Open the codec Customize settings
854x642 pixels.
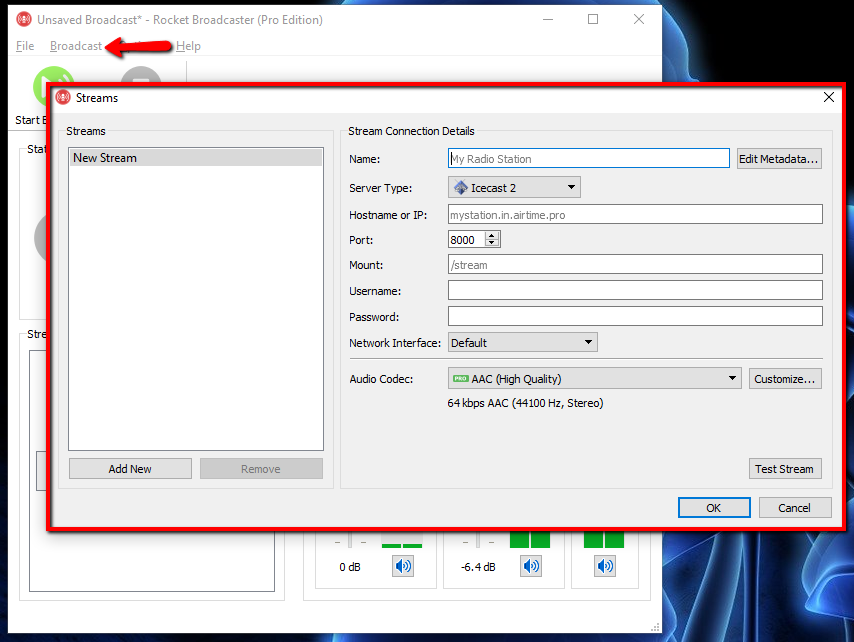[785, 379]
